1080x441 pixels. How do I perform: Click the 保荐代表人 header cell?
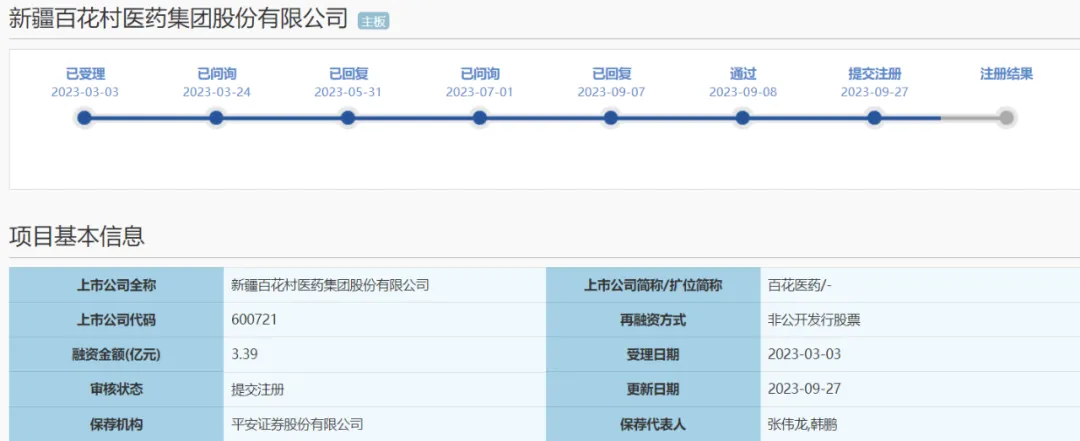tap(653, 424)
